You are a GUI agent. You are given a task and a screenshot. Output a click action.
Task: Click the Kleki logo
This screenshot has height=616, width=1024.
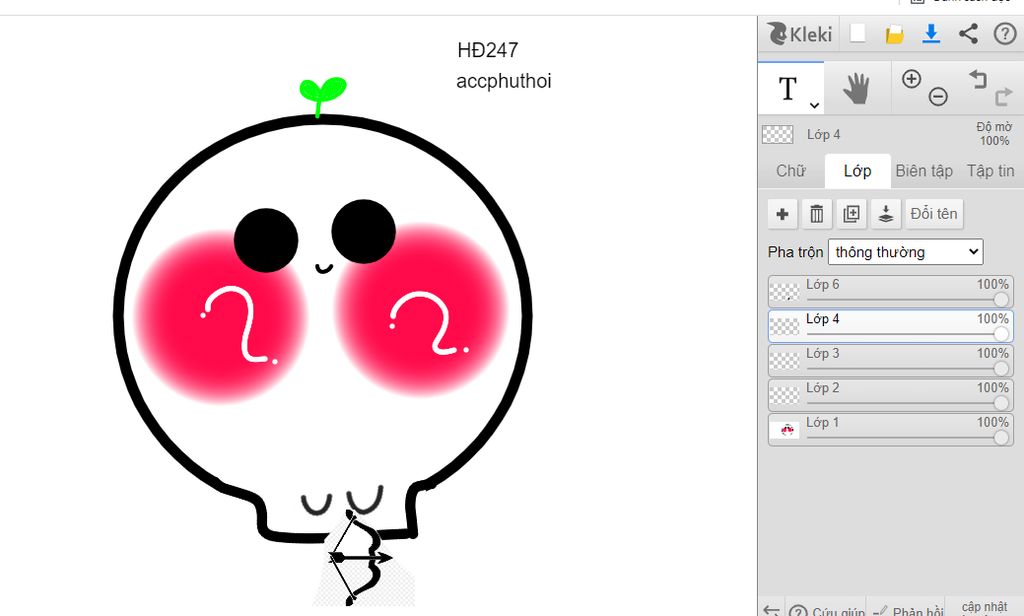(799, 33)
